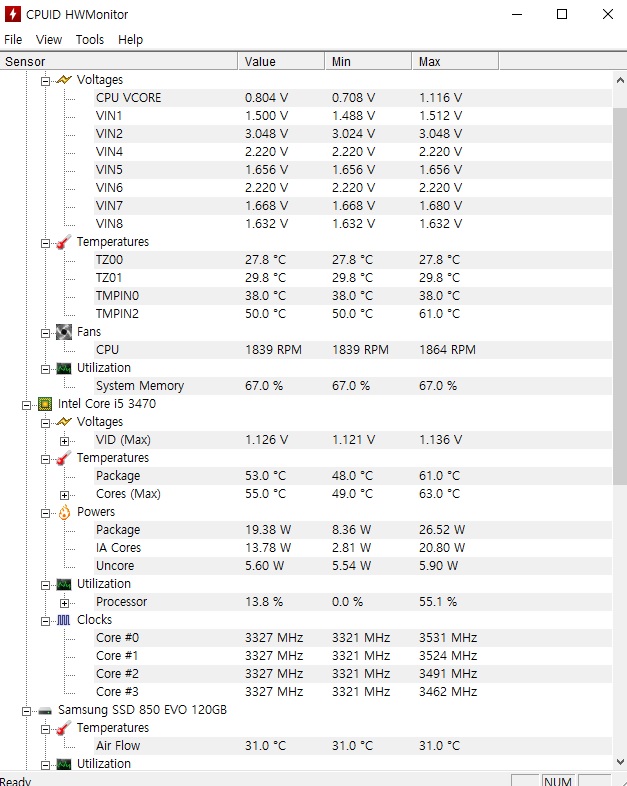Collapse the Intel Core i5 3470 node
This screenshot has width=627, height=786.
27,404
